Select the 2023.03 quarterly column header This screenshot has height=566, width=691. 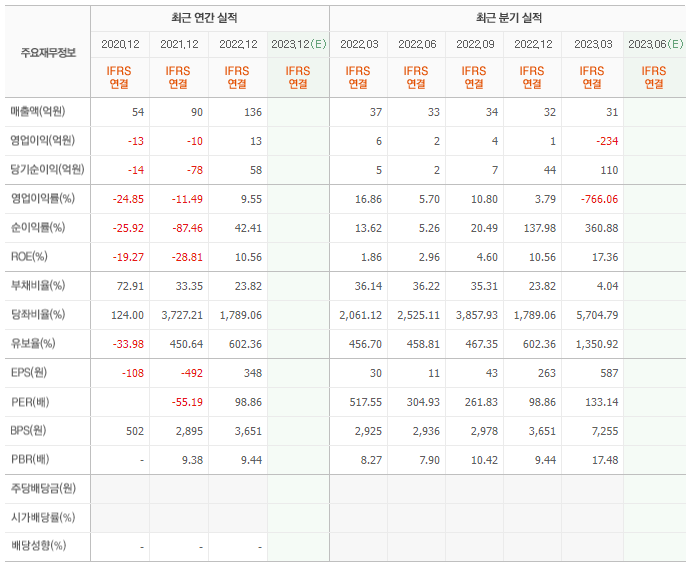[593, 45]
